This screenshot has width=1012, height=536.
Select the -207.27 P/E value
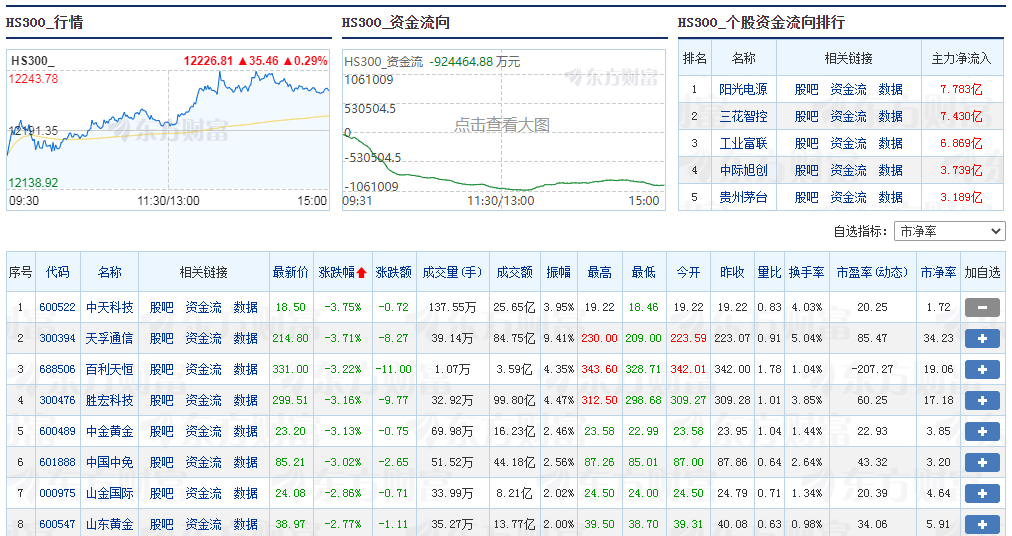coord(872,369)
